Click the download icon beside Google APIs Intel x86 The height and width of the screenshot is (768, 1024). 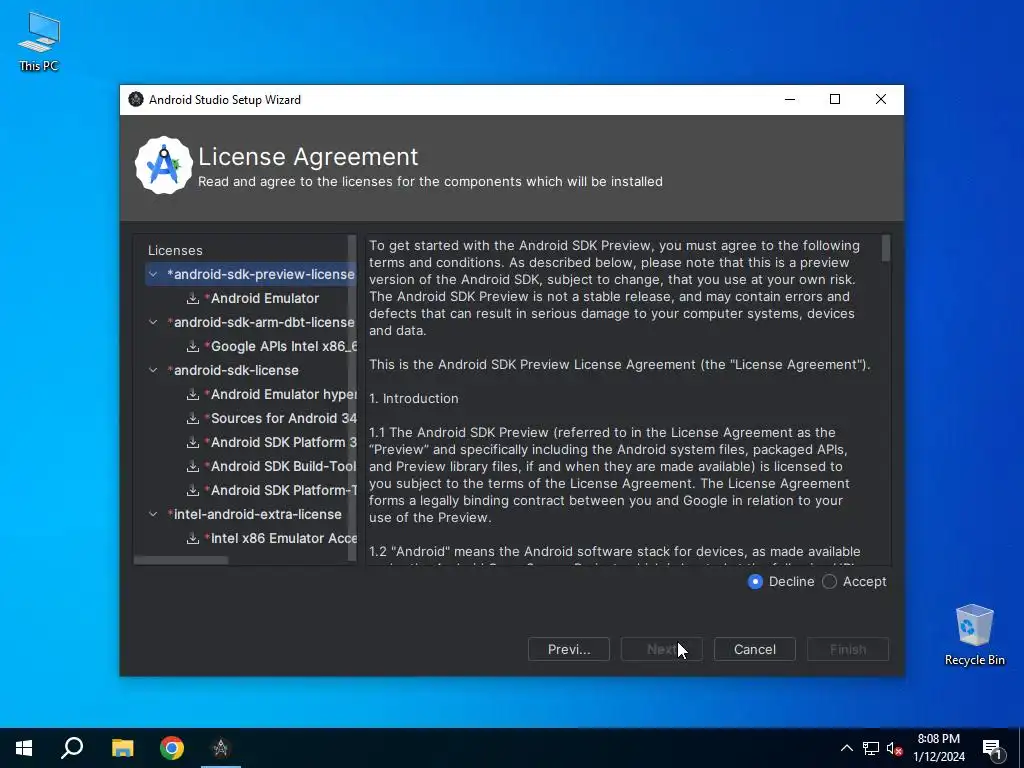point(193,346)
